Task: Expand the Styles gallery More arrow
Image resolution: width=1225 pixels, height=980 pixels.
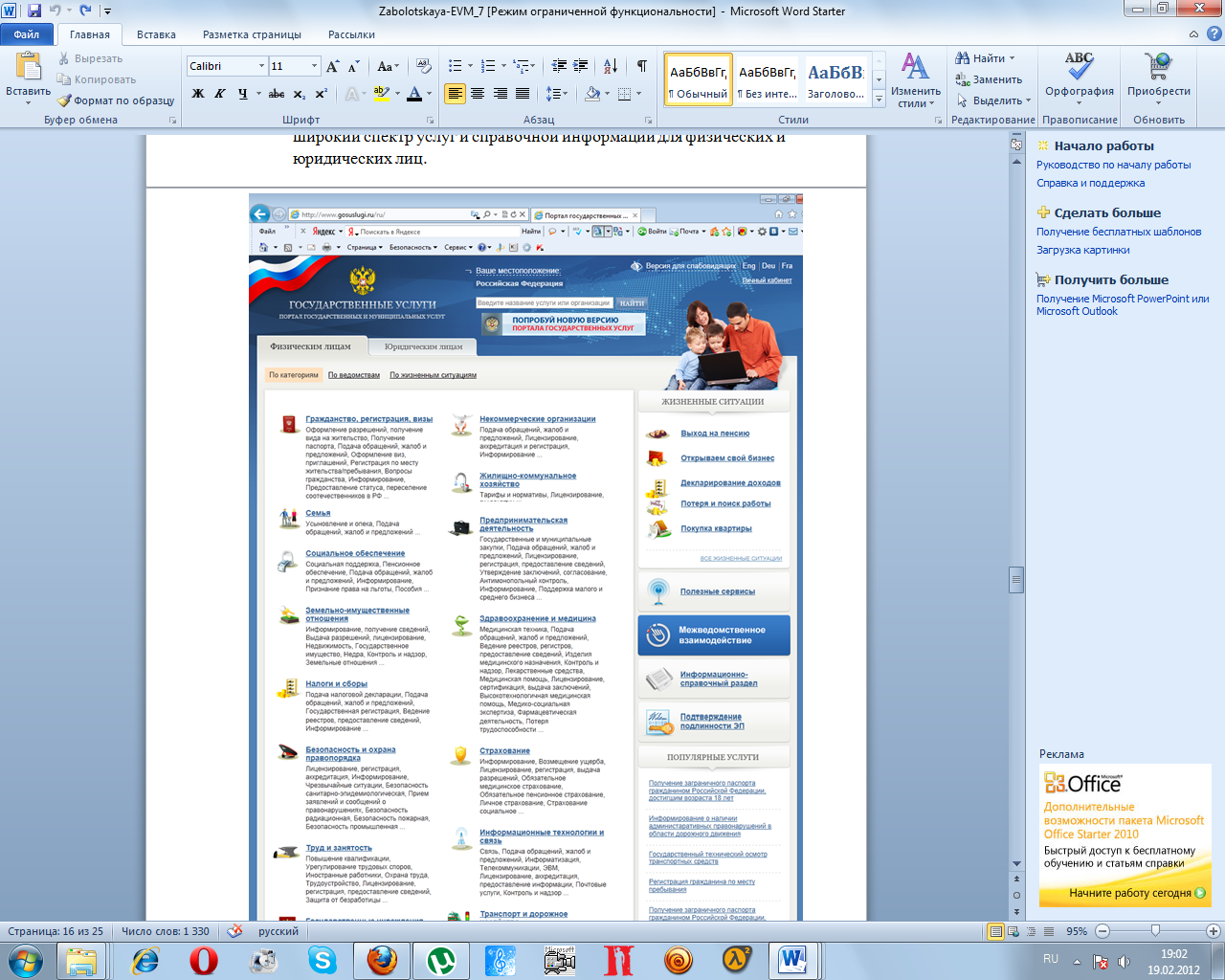Action: pyautogui.click(x=879, y=99)
